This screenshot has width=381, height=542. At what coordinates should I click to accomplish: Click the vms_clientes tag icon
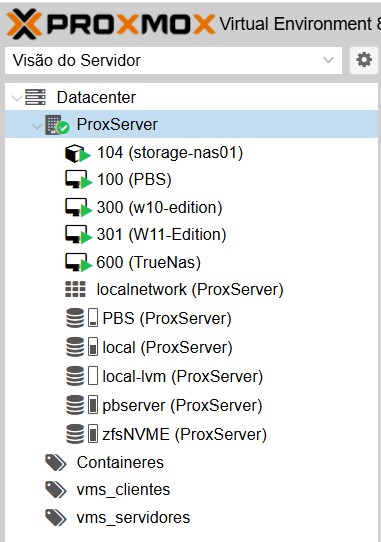(x=56, y=490)
